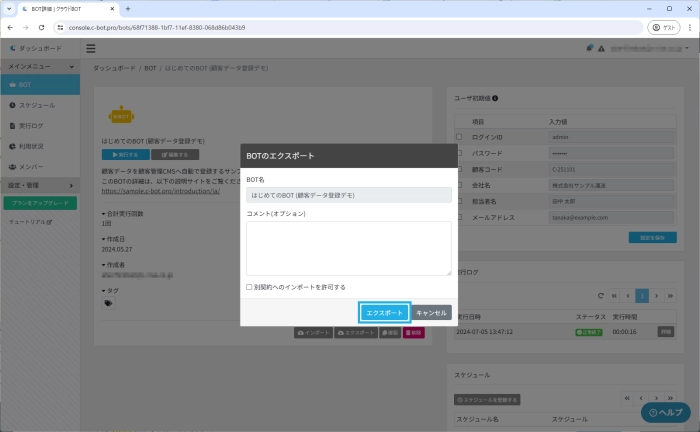Click the ユーザ初期値 info icon
The image size is (700, 432).
[496, 98]
